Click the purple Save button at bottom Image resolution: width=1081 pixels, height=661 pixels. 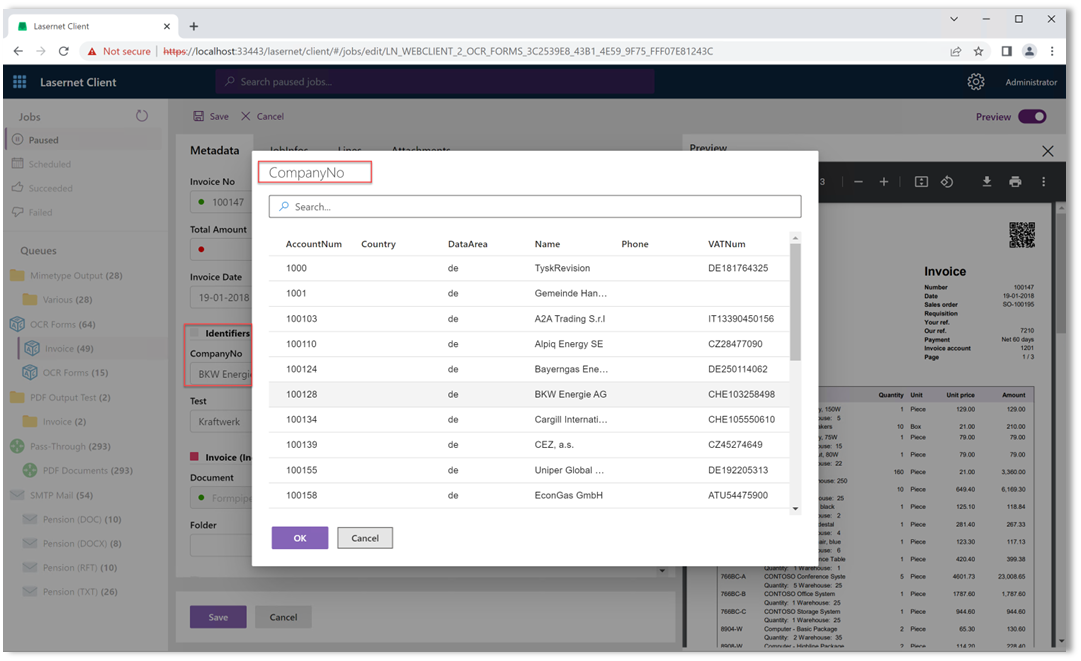click(x=218, y=617)
